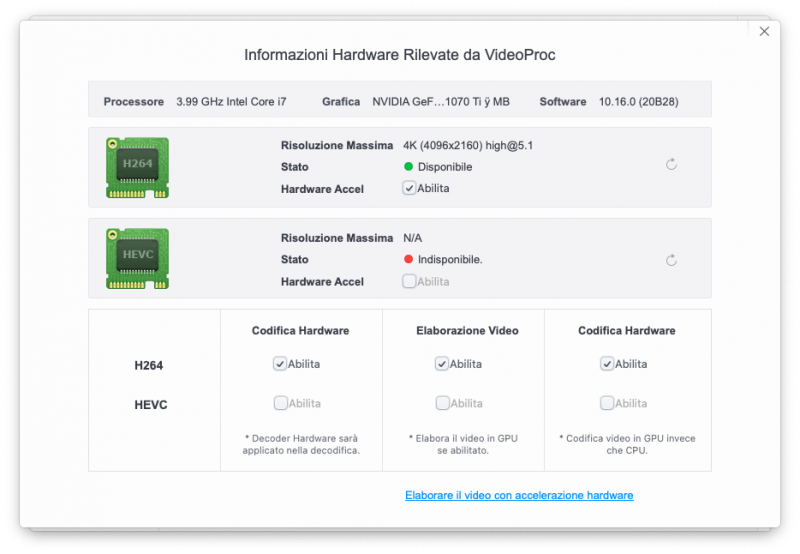Click the dialog title 'Informazioni Hardware Rilevate da VideoProc'
This screenshot has height=554, width=800.
point(399,55)
